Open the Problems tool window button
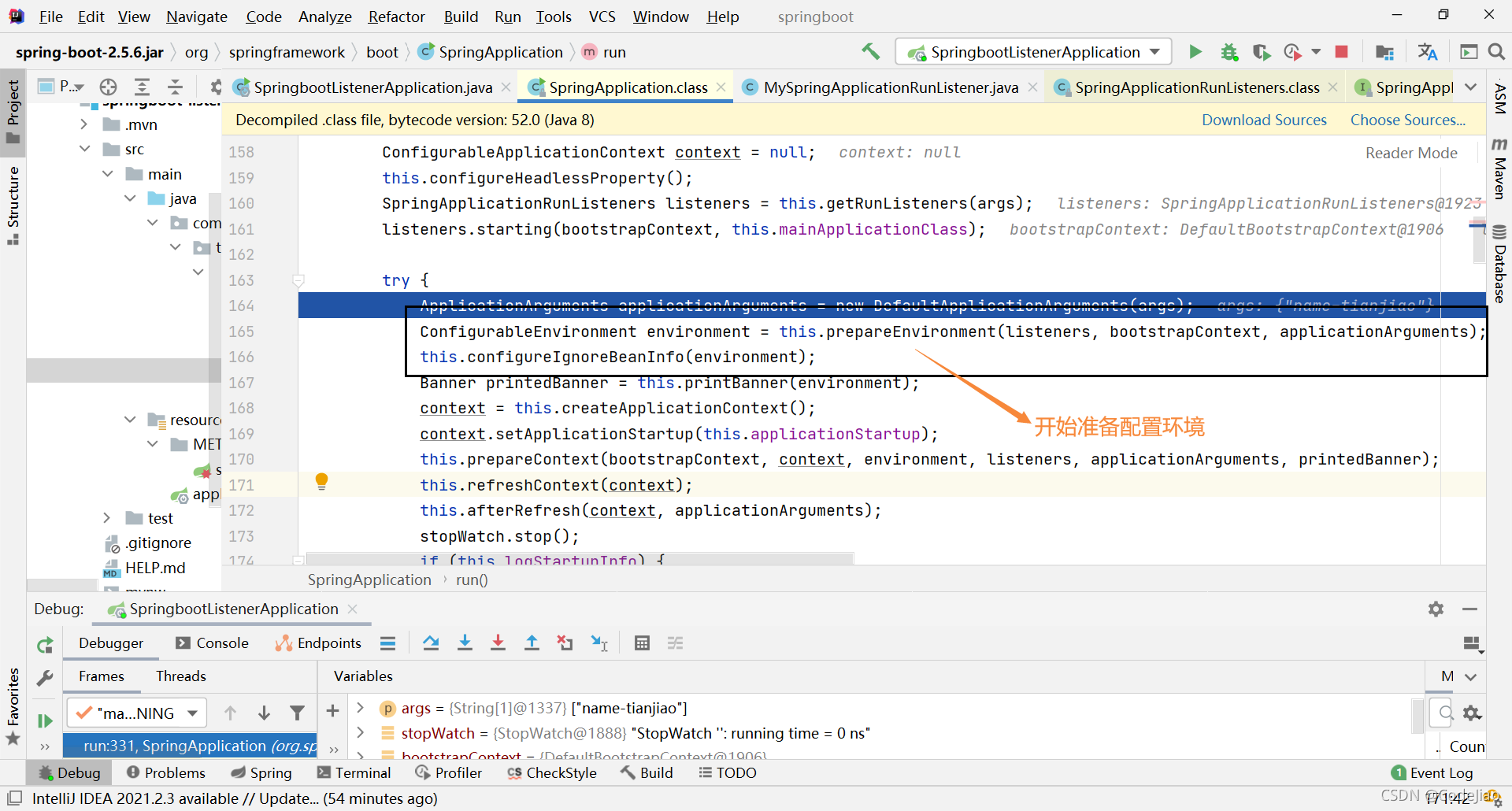The width and height of the screenshot is (1512, 811). [x=165, y=772]
